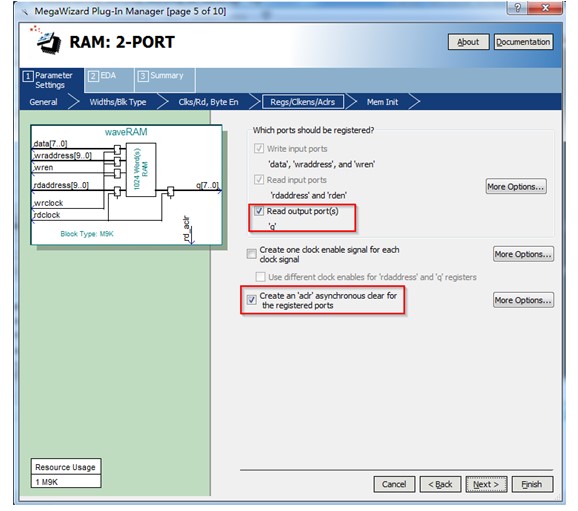Go to Mem Init step
This screenshot has width=578, height=511.
382,102
